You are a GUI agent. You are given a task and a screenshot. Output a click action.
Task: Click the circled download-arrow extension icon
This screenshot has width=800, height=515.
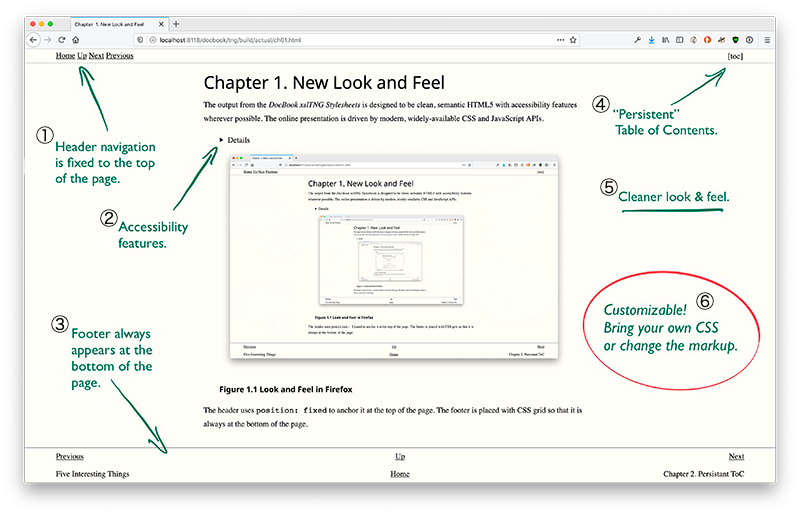pyautogui.click(x=749, y=40)
